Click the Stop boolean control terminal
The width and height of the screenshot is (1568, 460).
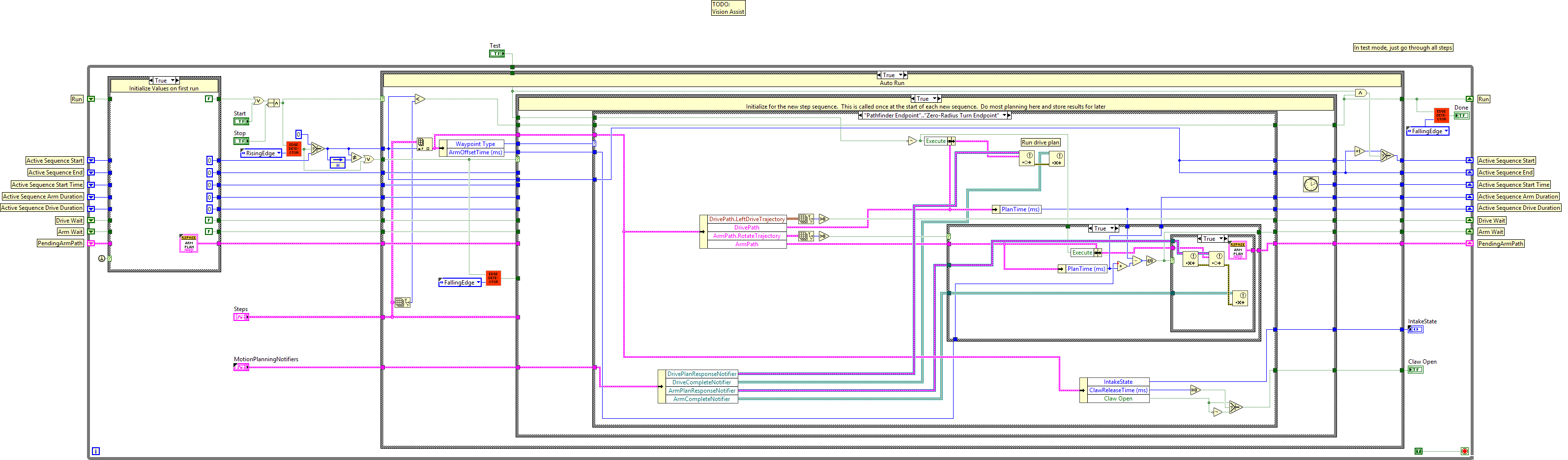coord(241,141)
